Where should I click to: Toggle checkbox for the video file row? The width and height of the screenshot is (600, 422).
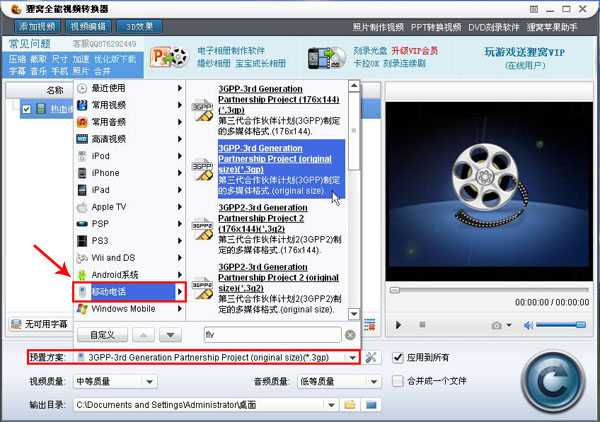click(26, 109)
